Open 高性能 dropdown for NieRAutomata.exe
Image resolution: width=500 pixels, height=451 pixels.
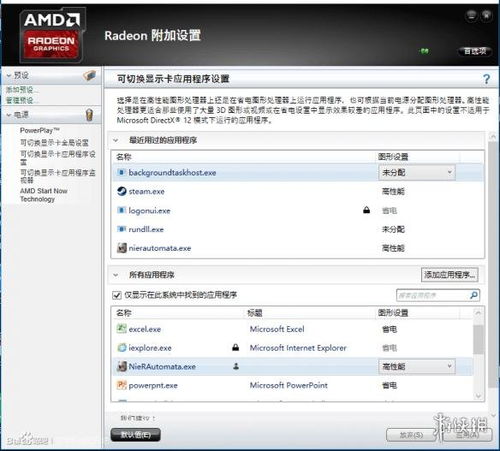click(x=417, y=366)
